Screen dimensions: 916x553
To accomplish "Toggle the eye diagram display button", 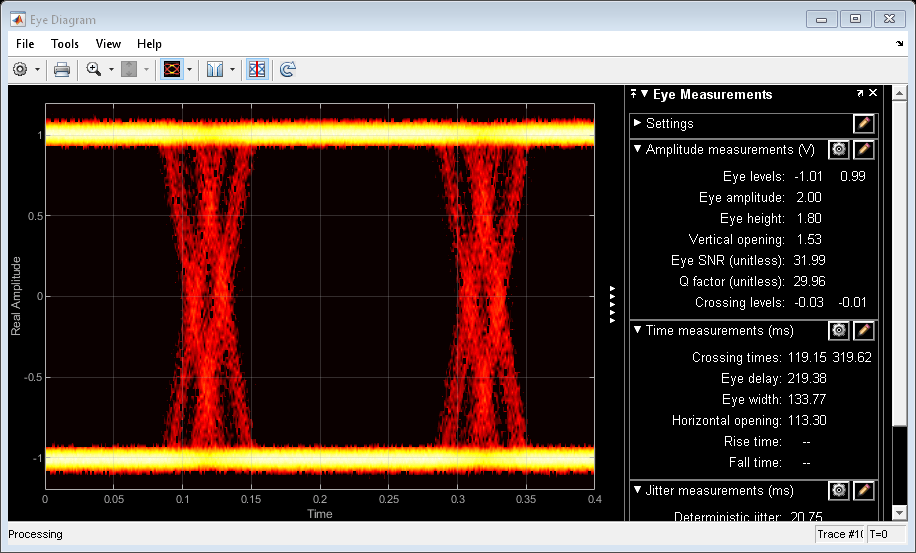I will coord(171,69).
